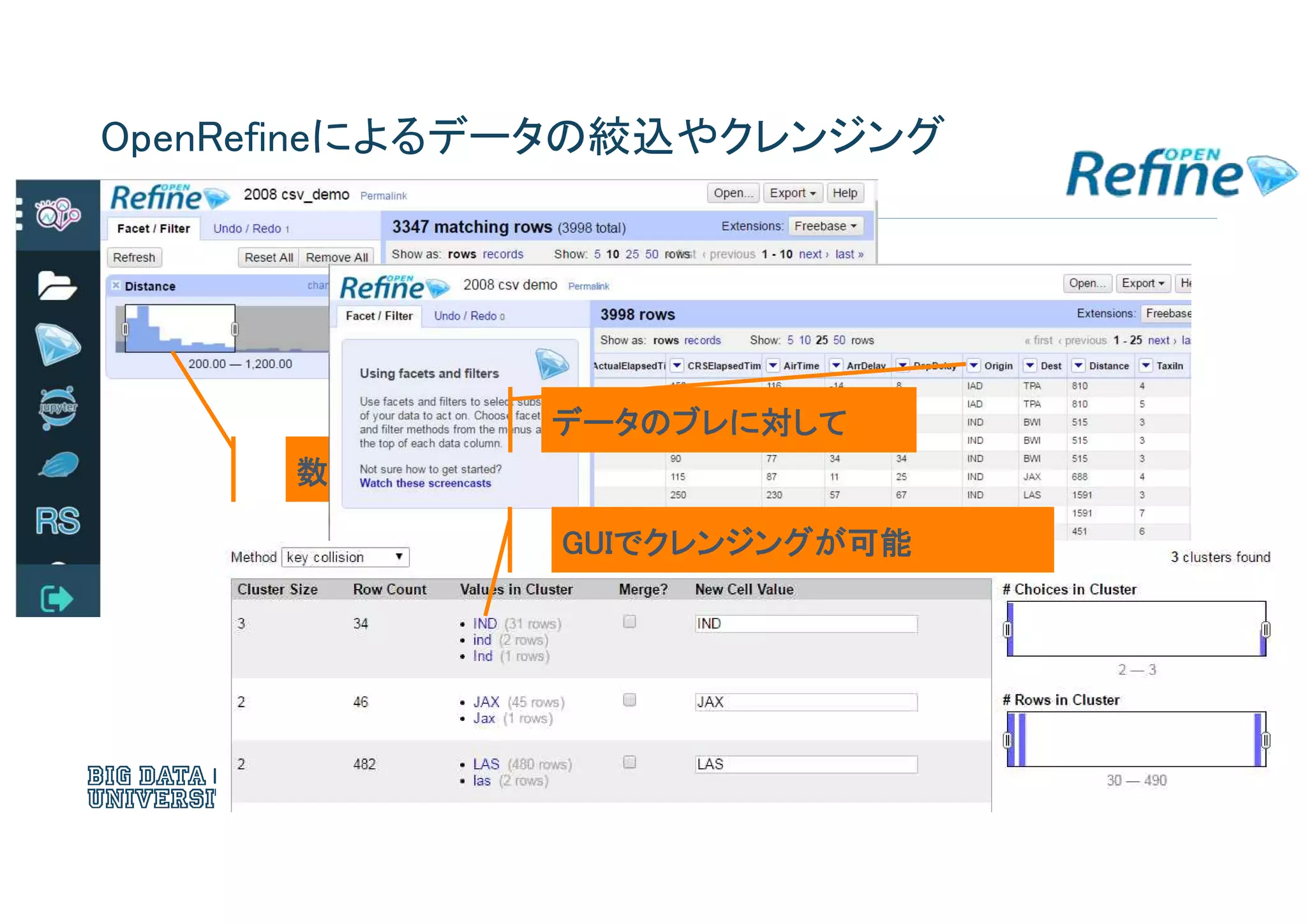Click the 'las' value in the cluster list
Image resolution: width=1307 pixels, height=924 pixels.
482,780
